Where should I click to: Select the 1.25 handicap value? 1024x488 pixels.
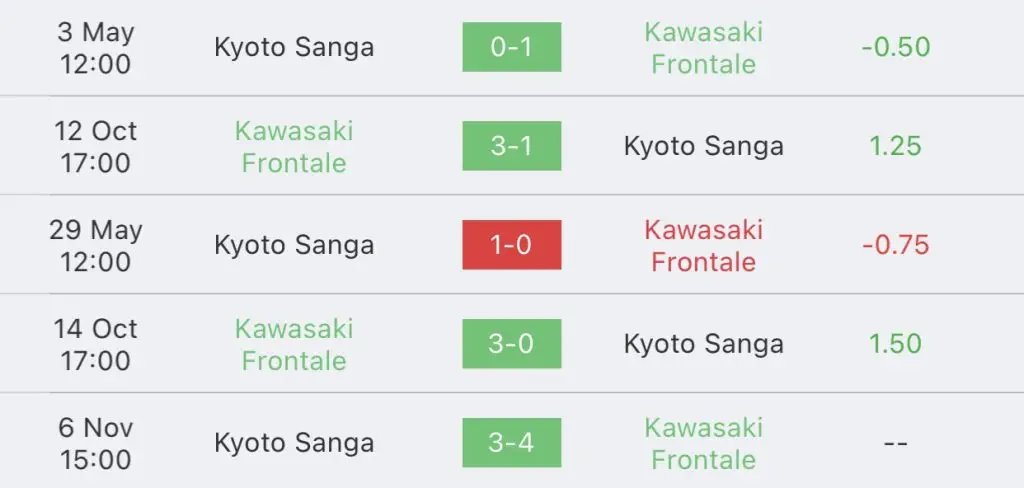pos(895,146)
